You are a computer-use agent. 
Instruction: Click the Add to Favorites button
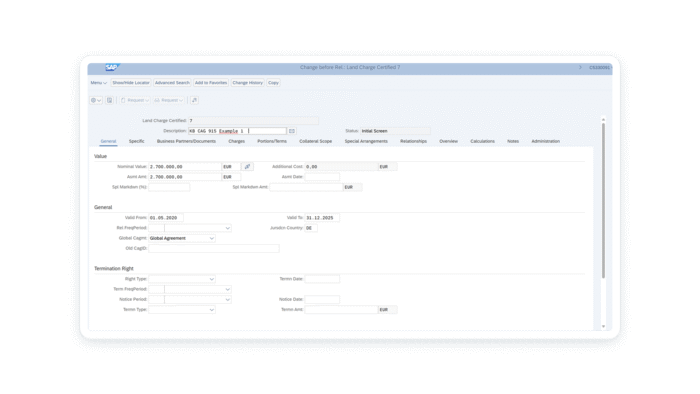click(211, 83)
